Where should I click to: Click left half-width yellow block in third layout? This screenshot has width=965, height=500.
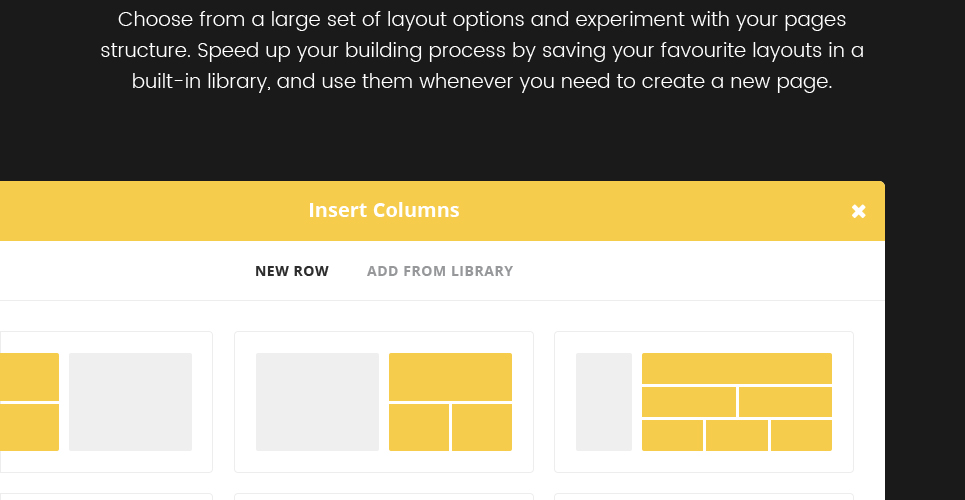click(689, 402)
